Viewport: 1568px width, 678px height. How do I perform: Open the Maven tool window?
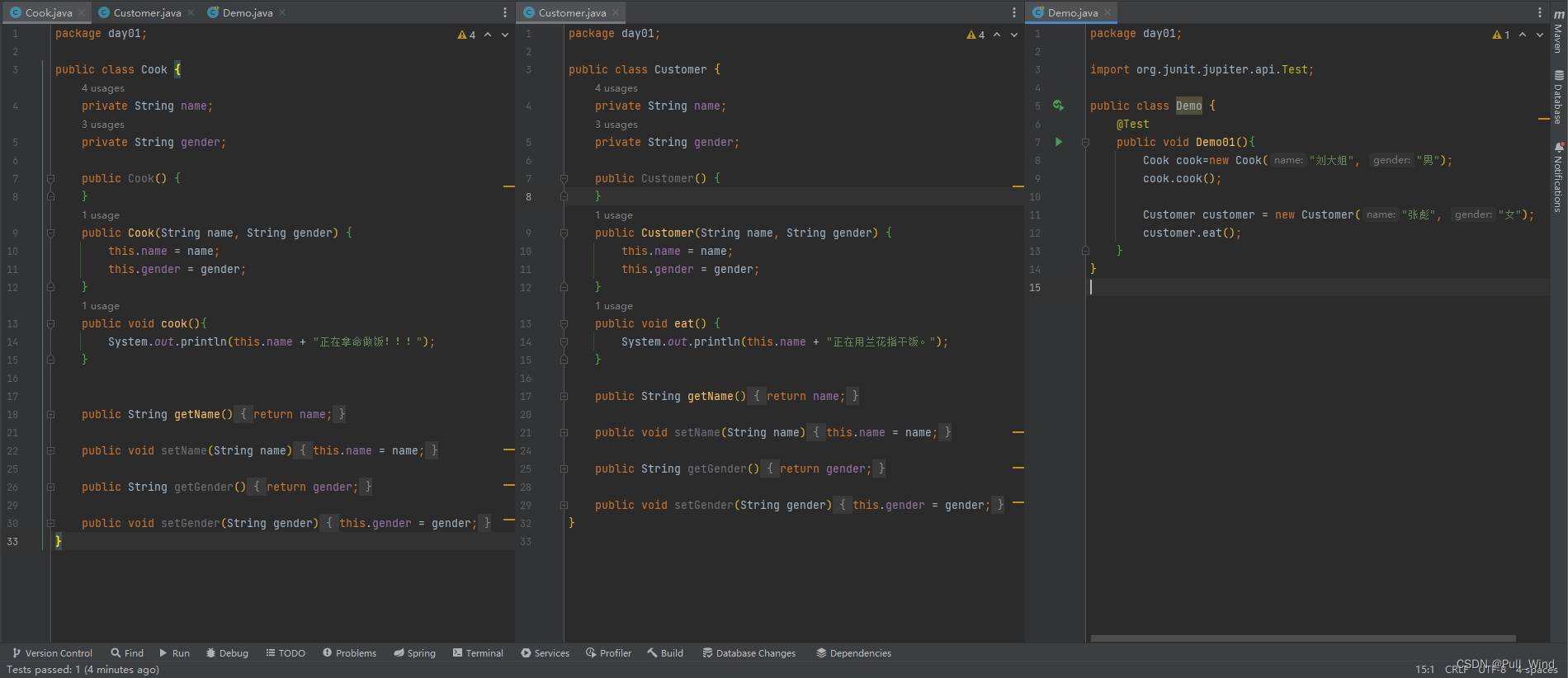click(1559, 33)
